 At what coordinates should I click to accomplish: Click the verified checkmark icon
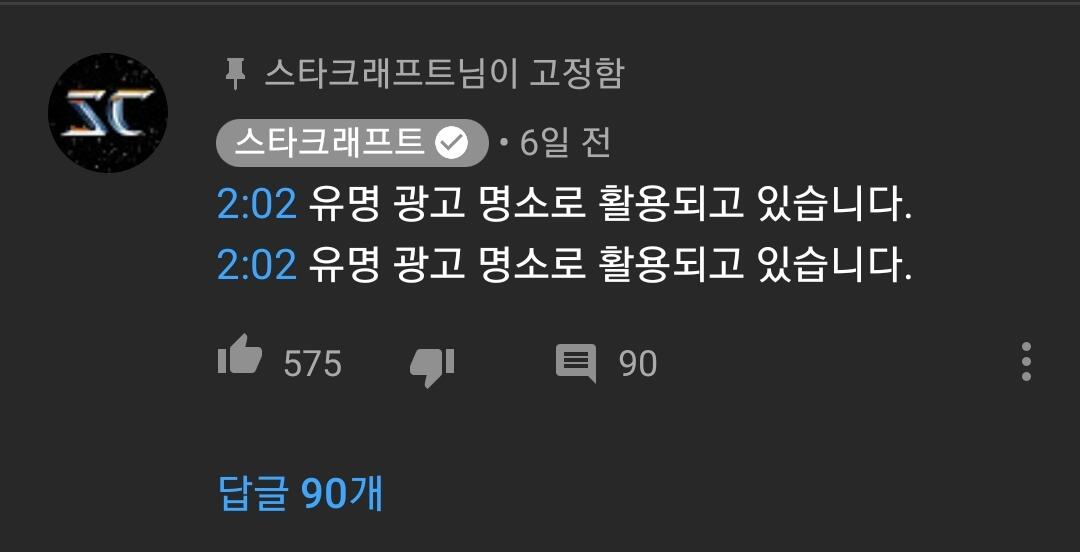click(x=453, y=144)
